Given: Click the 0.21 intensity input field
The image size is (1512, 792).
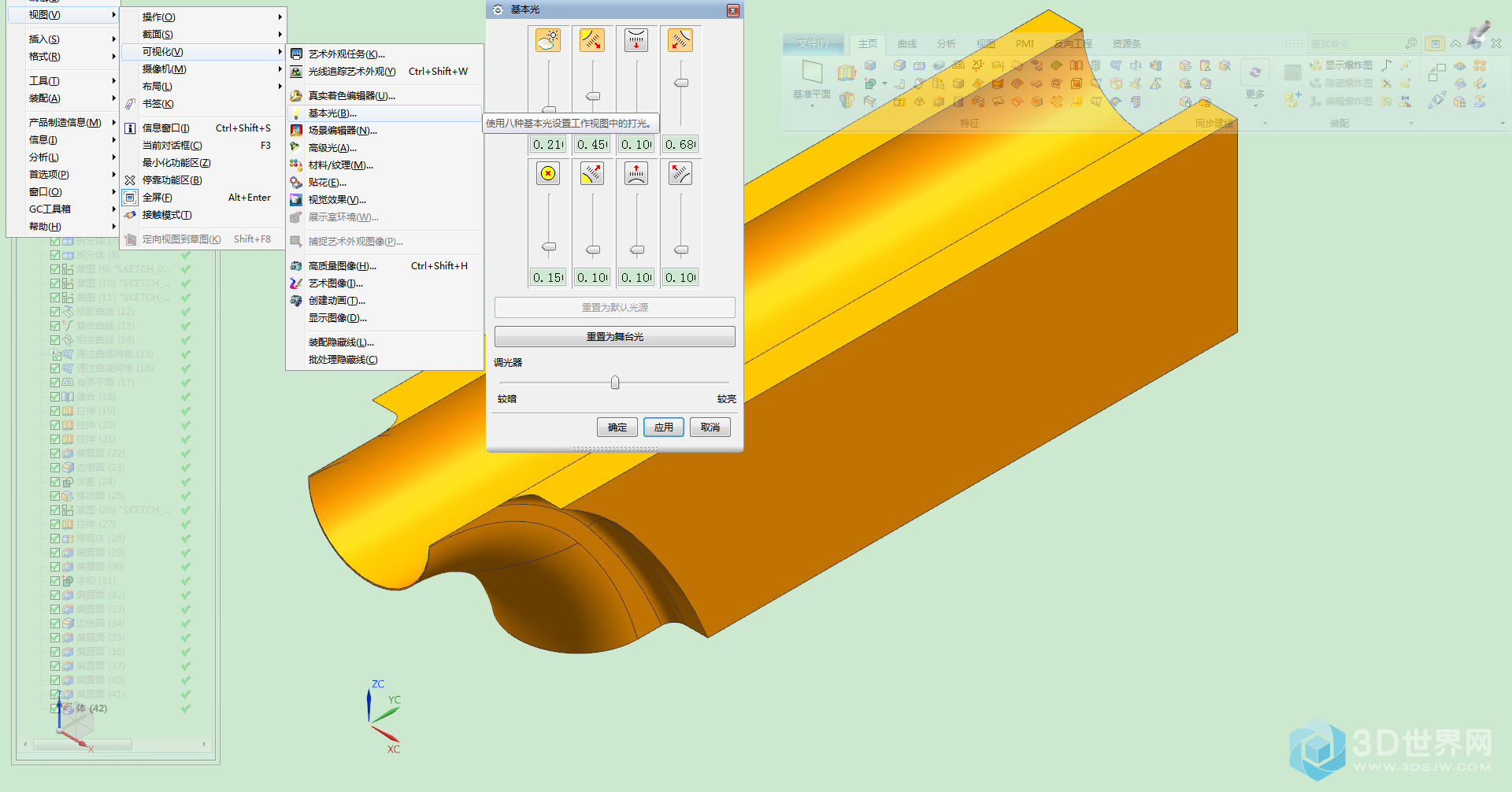Looking at the screenshot, I should pos(548,145).
